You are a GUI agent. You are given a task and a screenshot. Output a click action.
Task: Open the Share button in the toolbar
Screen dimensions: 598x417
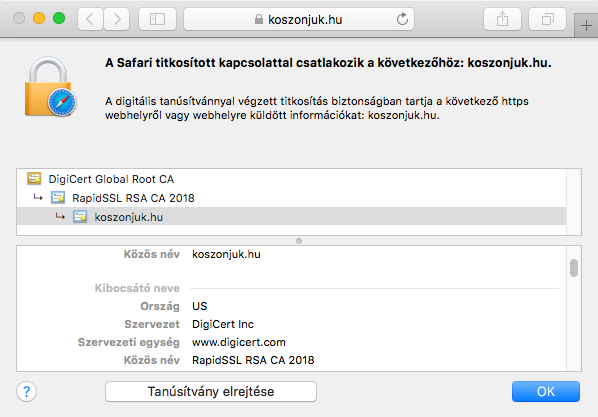pyautogui.click(x=502, y=19)
